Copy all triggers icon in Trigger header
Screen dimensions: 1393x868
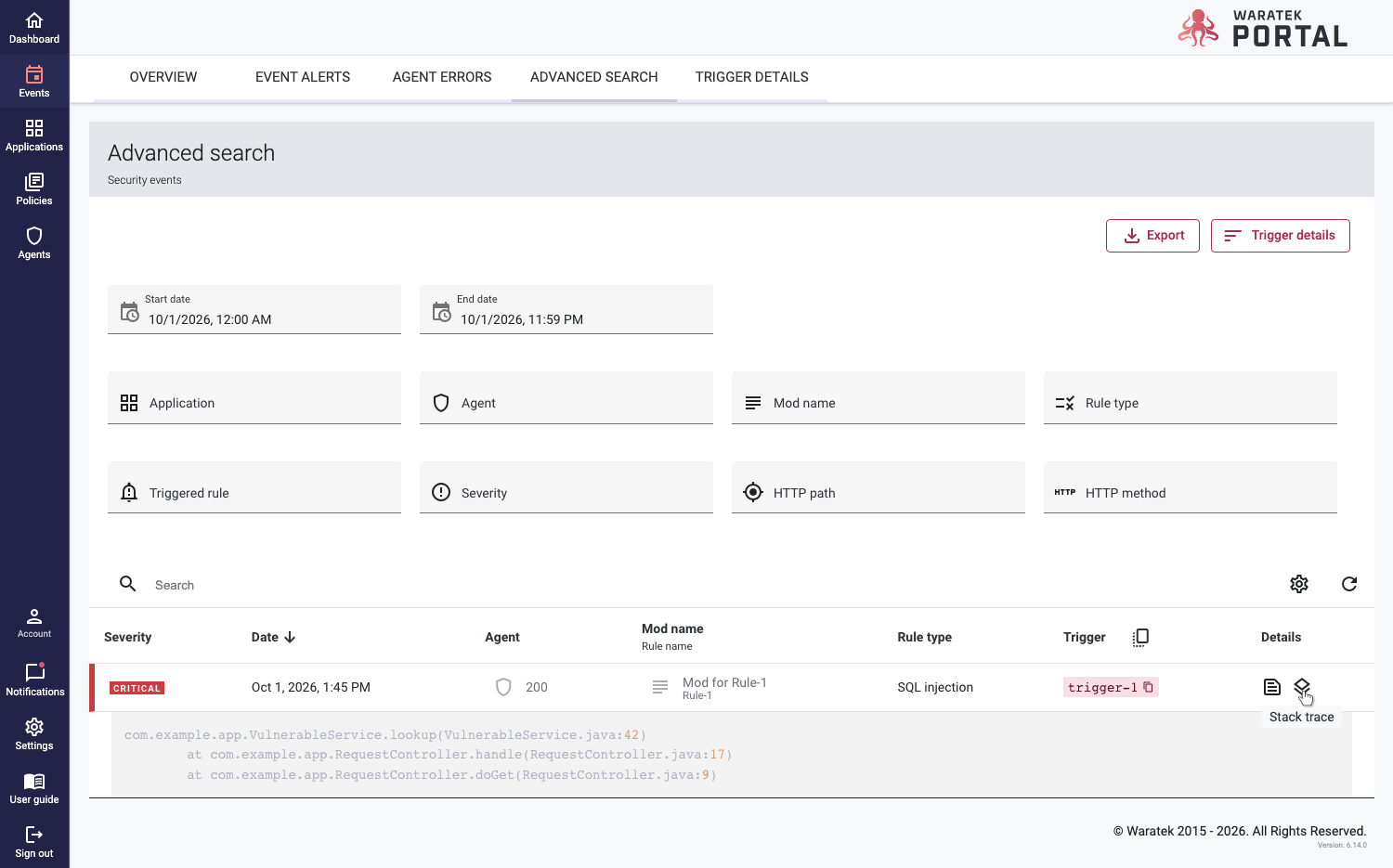1141,637
